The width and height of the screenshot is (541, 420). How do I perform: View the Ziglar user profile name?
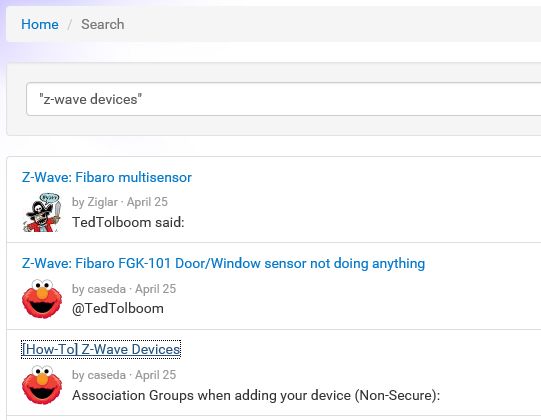pos(102,202)
